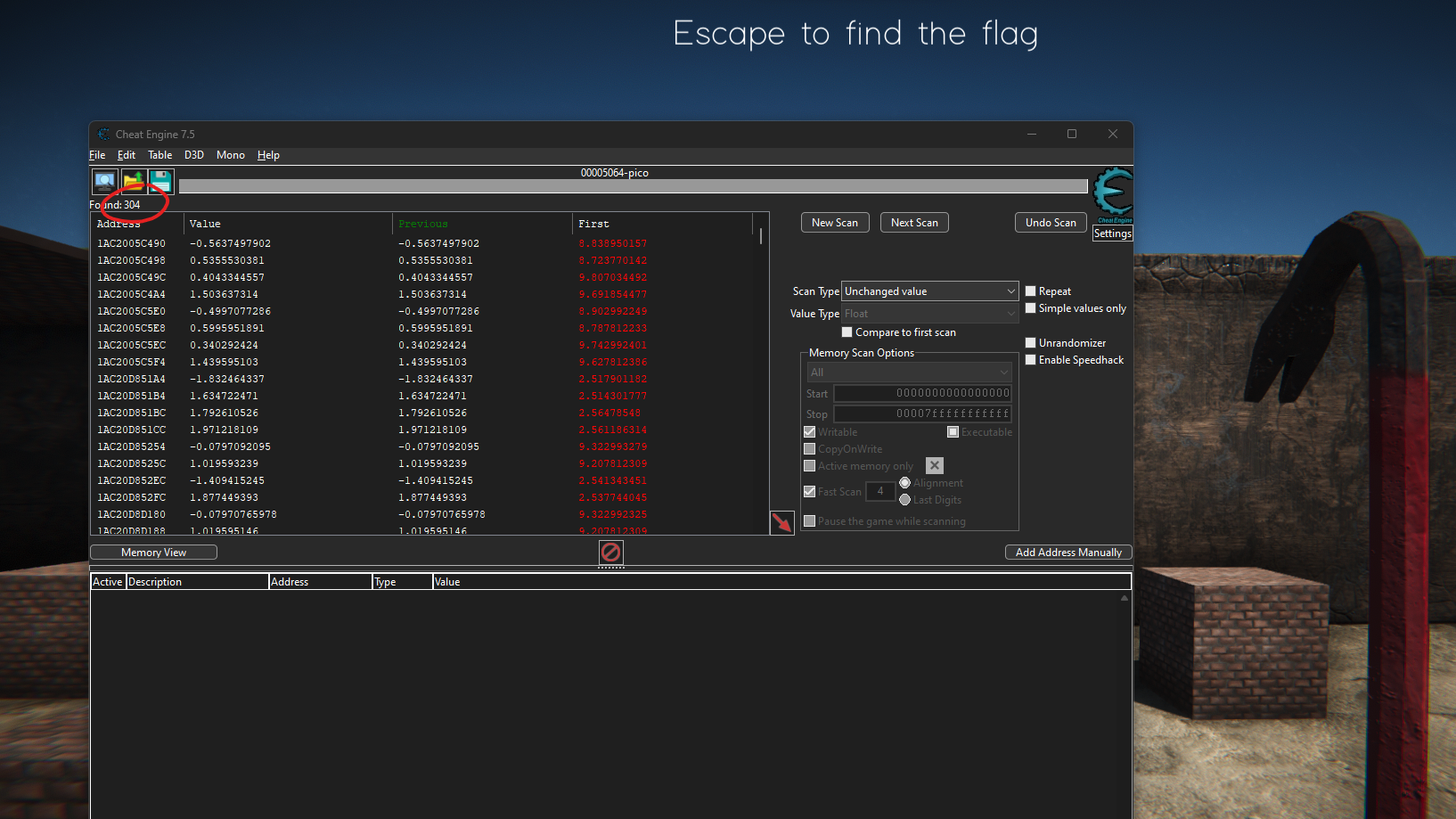Expand the memory region All dropdown
This screenshot has height=819, width=1456.
point(909,373)
